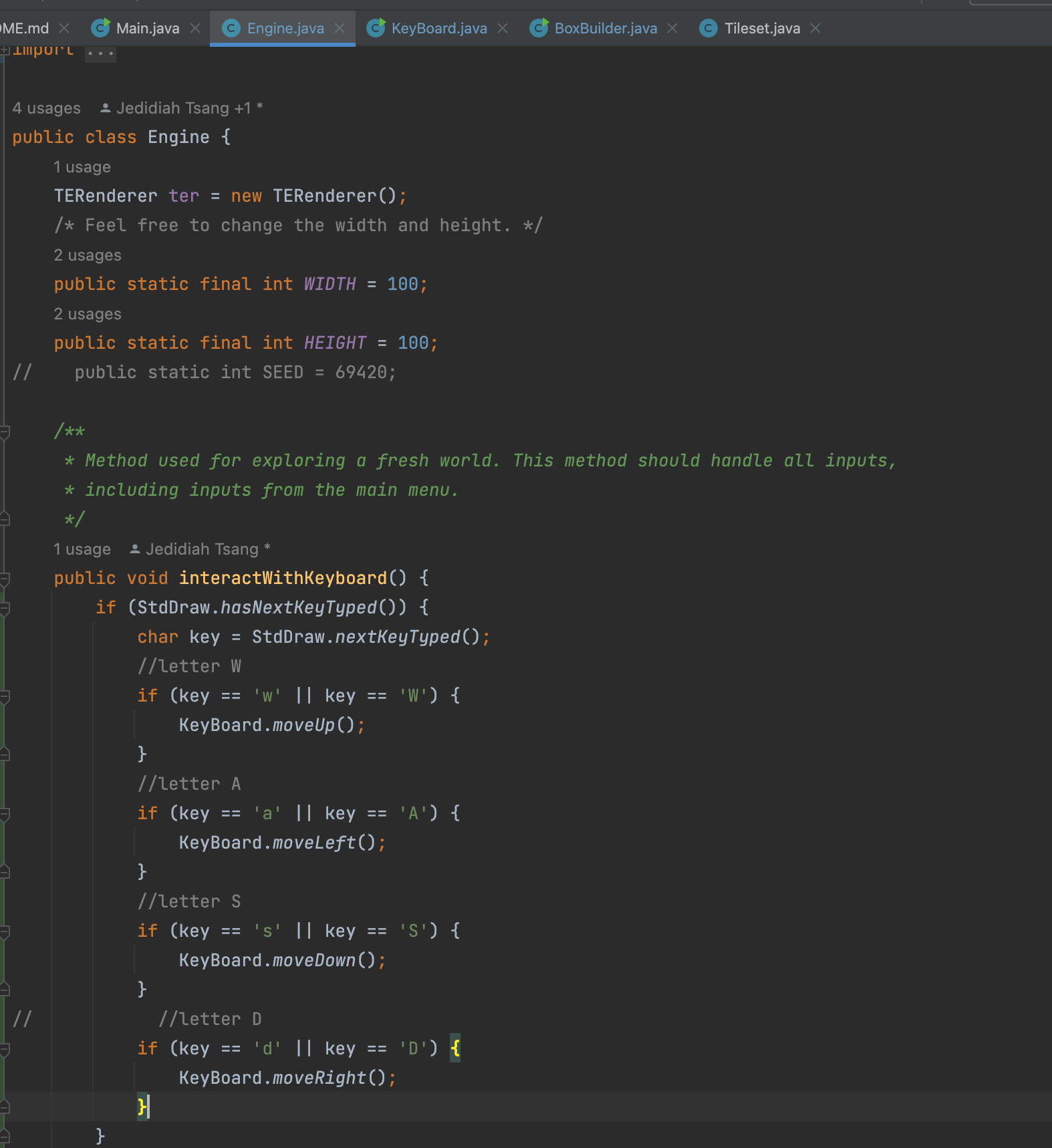Image resolution: width=1052 pixels, height=1148 pixels.
Task: Close the KeyBoard.java tab
Action: coord(503,28)
